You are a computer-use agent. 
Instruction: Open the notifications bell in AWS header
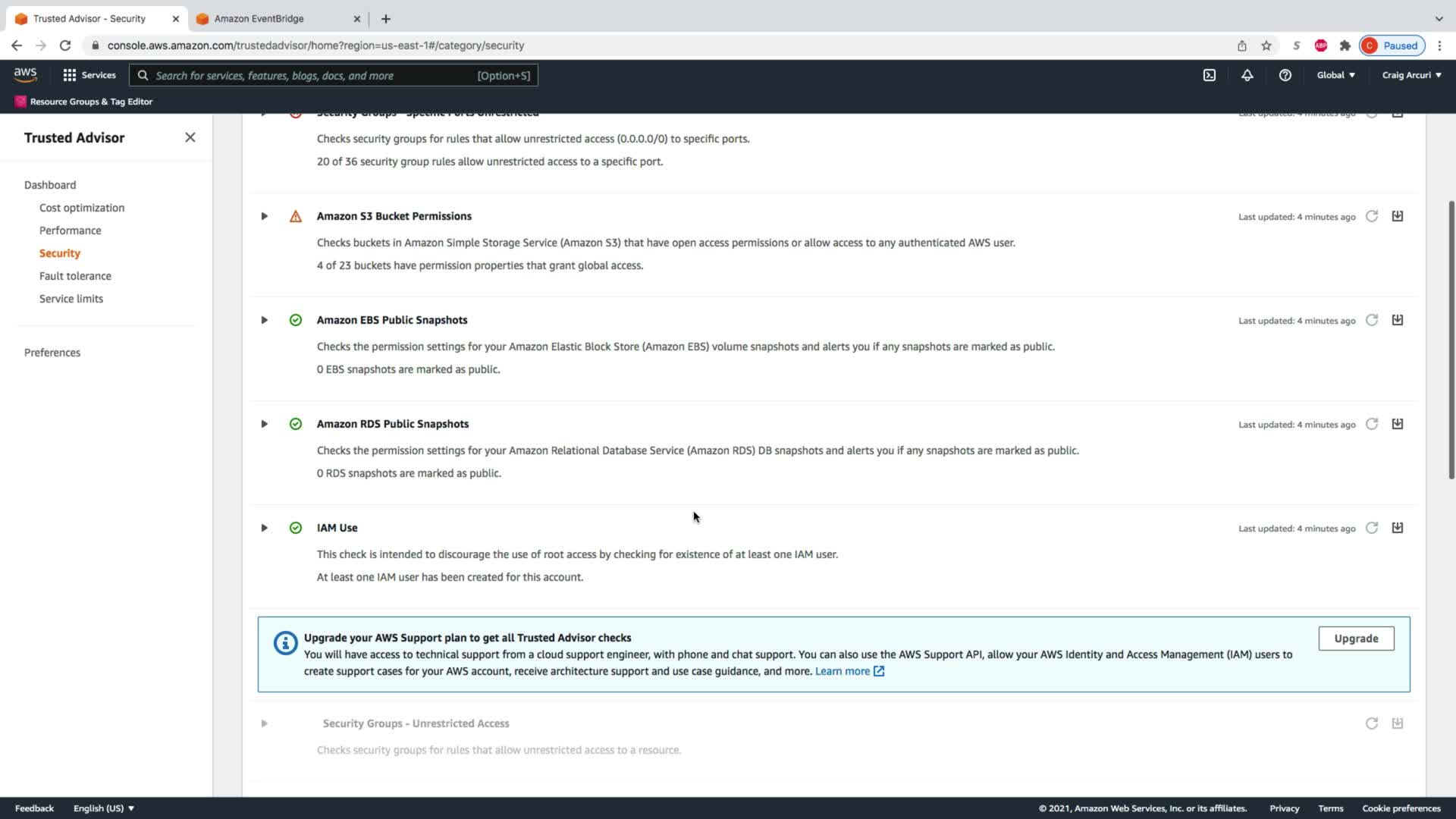pos(1247,75)
